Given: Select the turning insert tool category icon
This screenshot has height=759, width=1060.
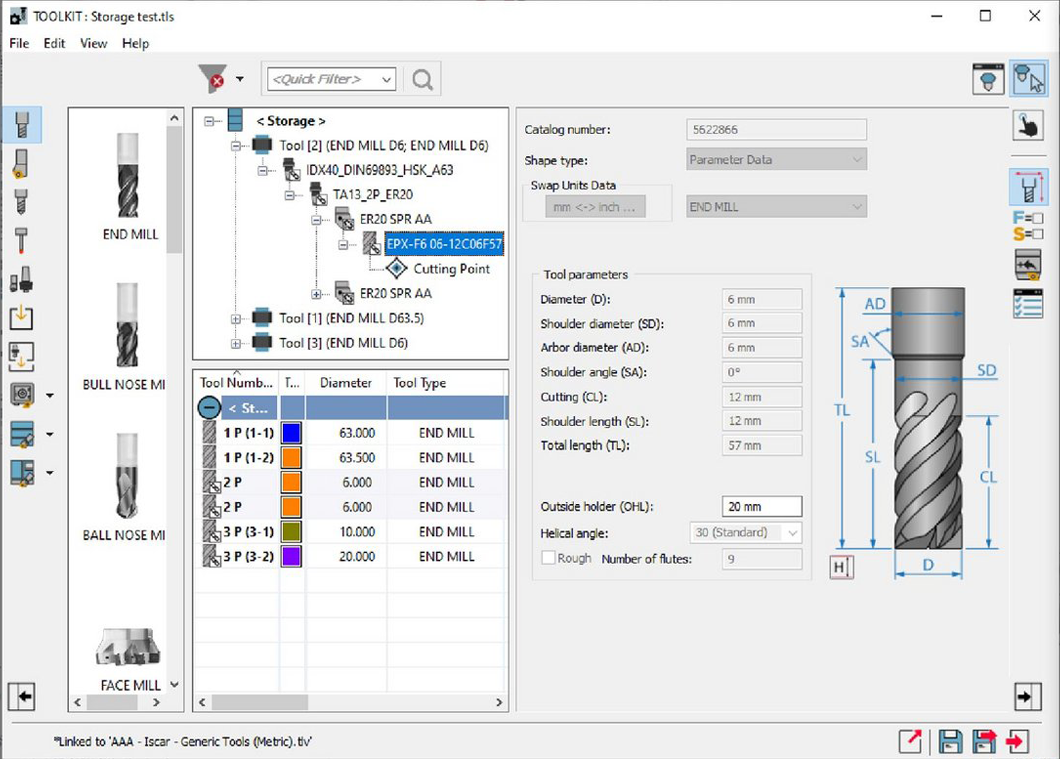Looking at the screenshot, I should click(20, 164).
